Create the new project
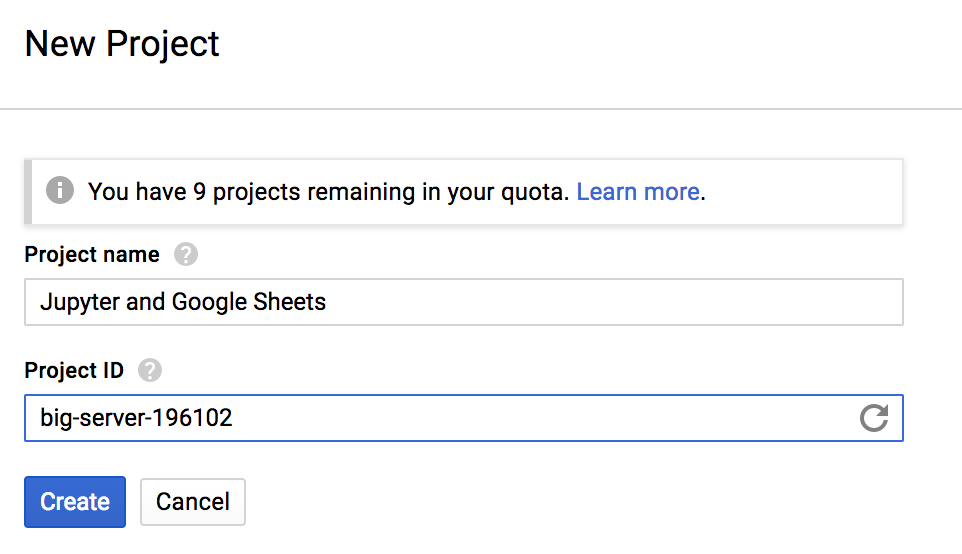Screen dimensions: 962x554 click(75, 502)
